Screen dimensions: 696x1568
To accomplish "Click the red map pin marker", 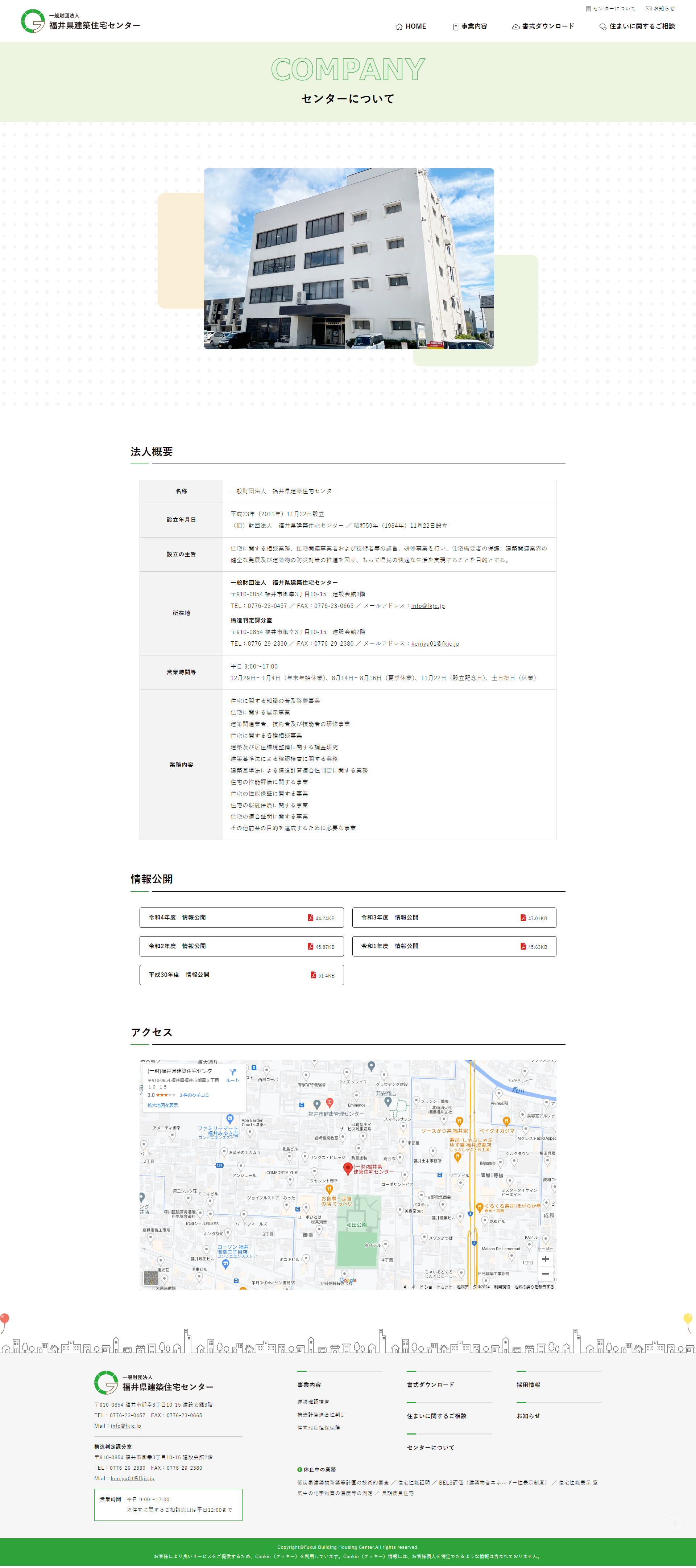I will click(348, 1168).
